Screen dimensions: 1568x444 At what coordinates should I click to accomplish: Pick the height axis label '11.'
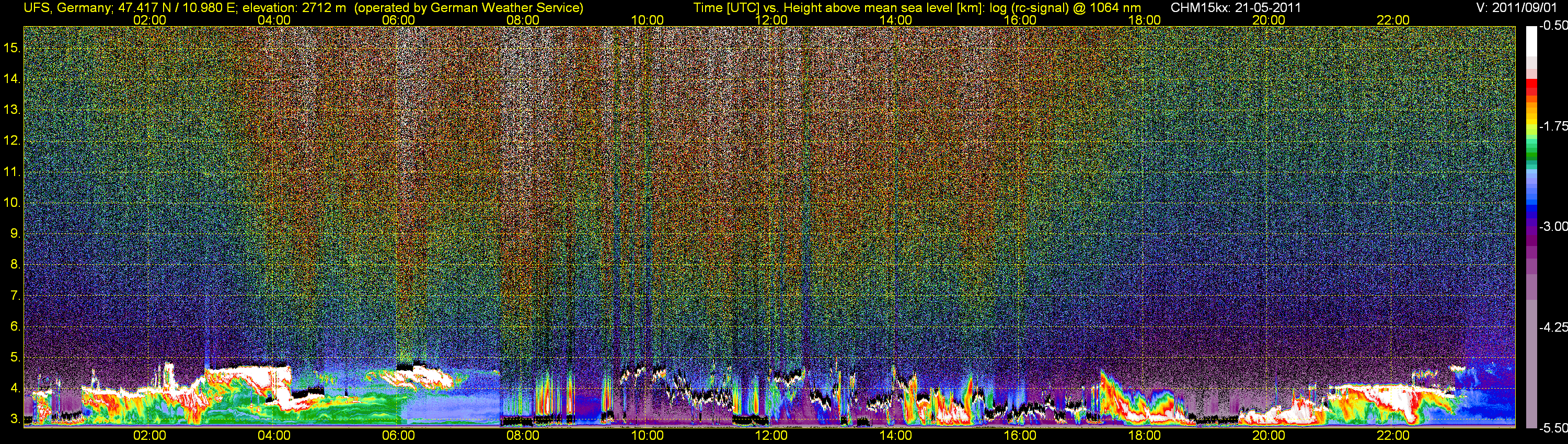pos(12,171)
